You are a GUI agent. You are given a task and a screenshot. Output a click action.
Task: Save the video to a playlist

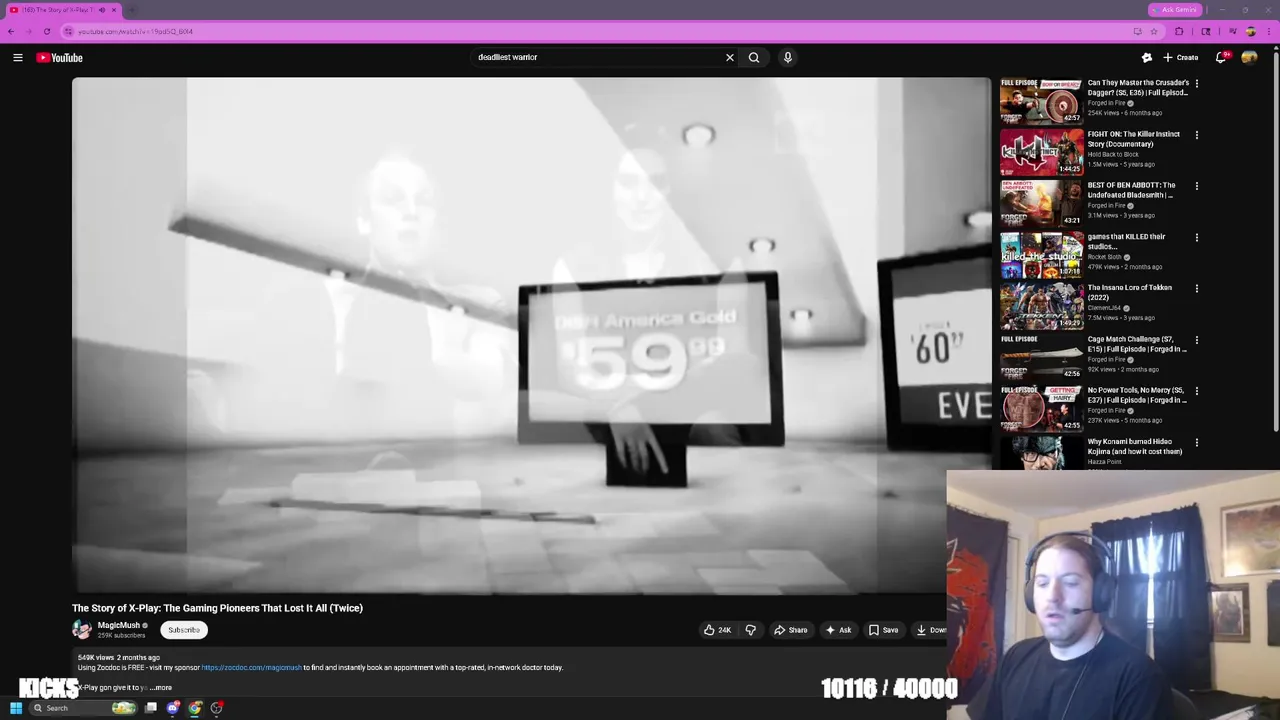(883, 630)
